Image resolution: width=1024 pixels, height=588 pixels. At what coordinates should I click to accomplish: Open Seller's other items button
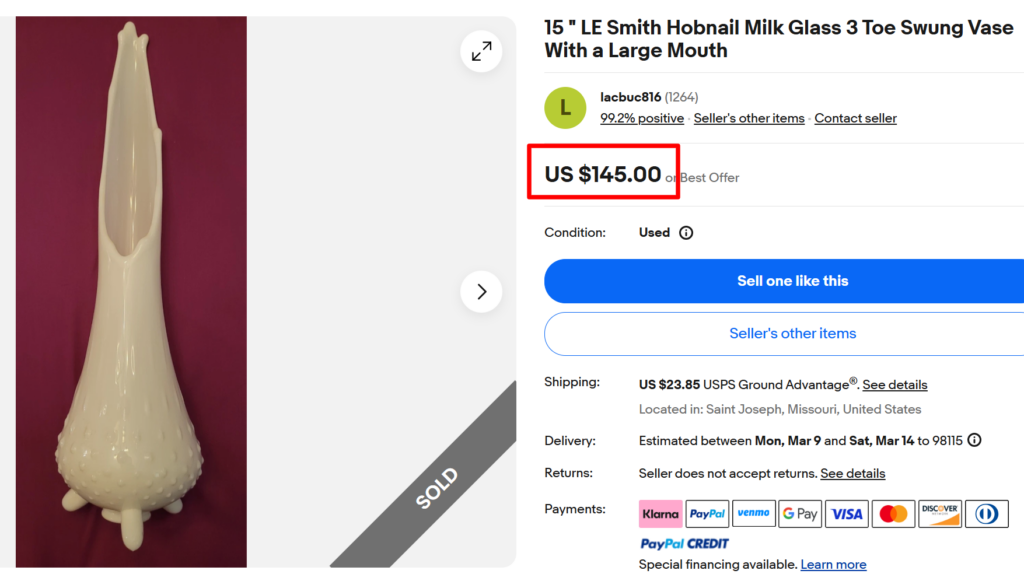[793, 333]
